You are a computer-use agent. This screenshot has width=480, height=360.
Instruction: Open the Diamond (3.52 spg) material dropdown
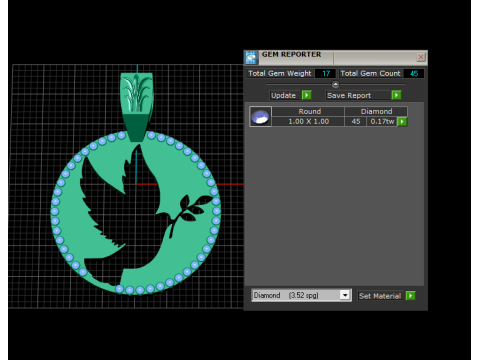point(345,295)
